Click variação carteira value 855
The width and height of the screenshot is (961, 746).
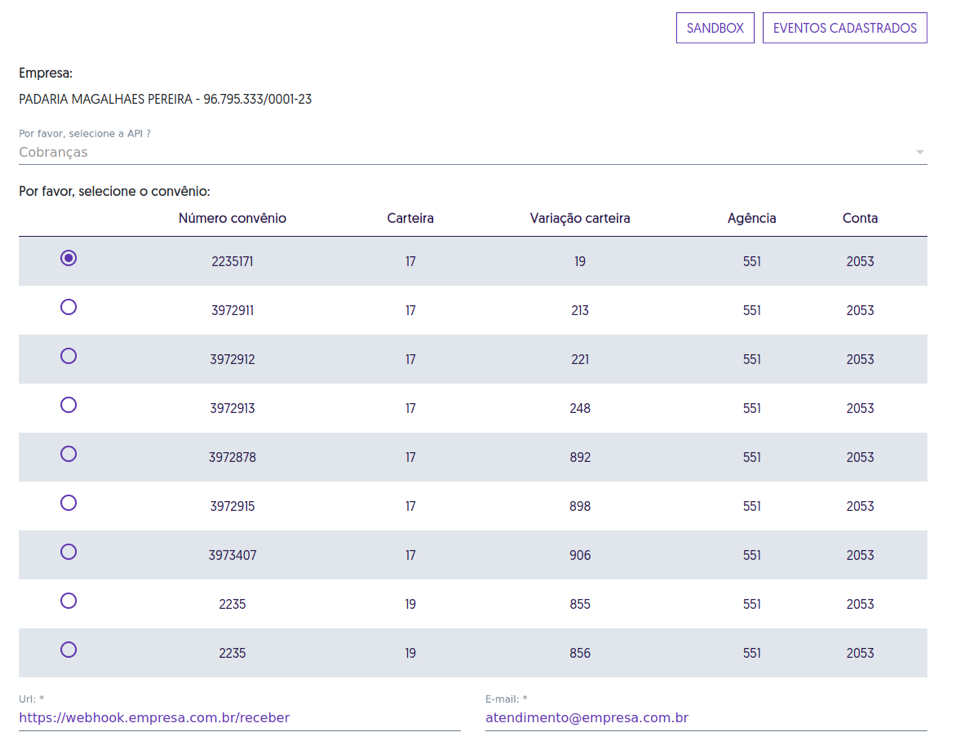[x=580, y=605]
